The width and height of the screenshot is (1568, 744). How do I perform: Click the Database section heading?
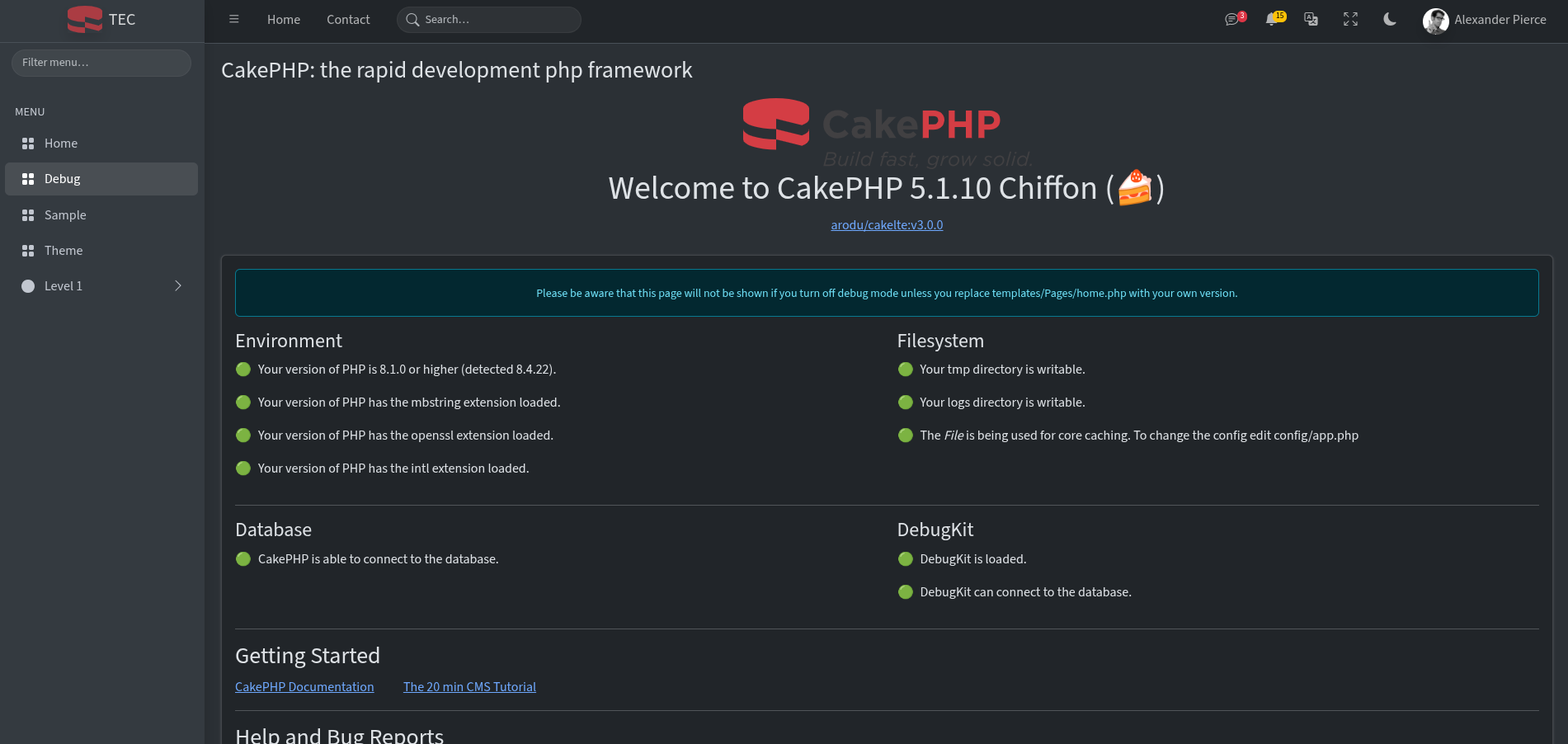pos(274,530)
